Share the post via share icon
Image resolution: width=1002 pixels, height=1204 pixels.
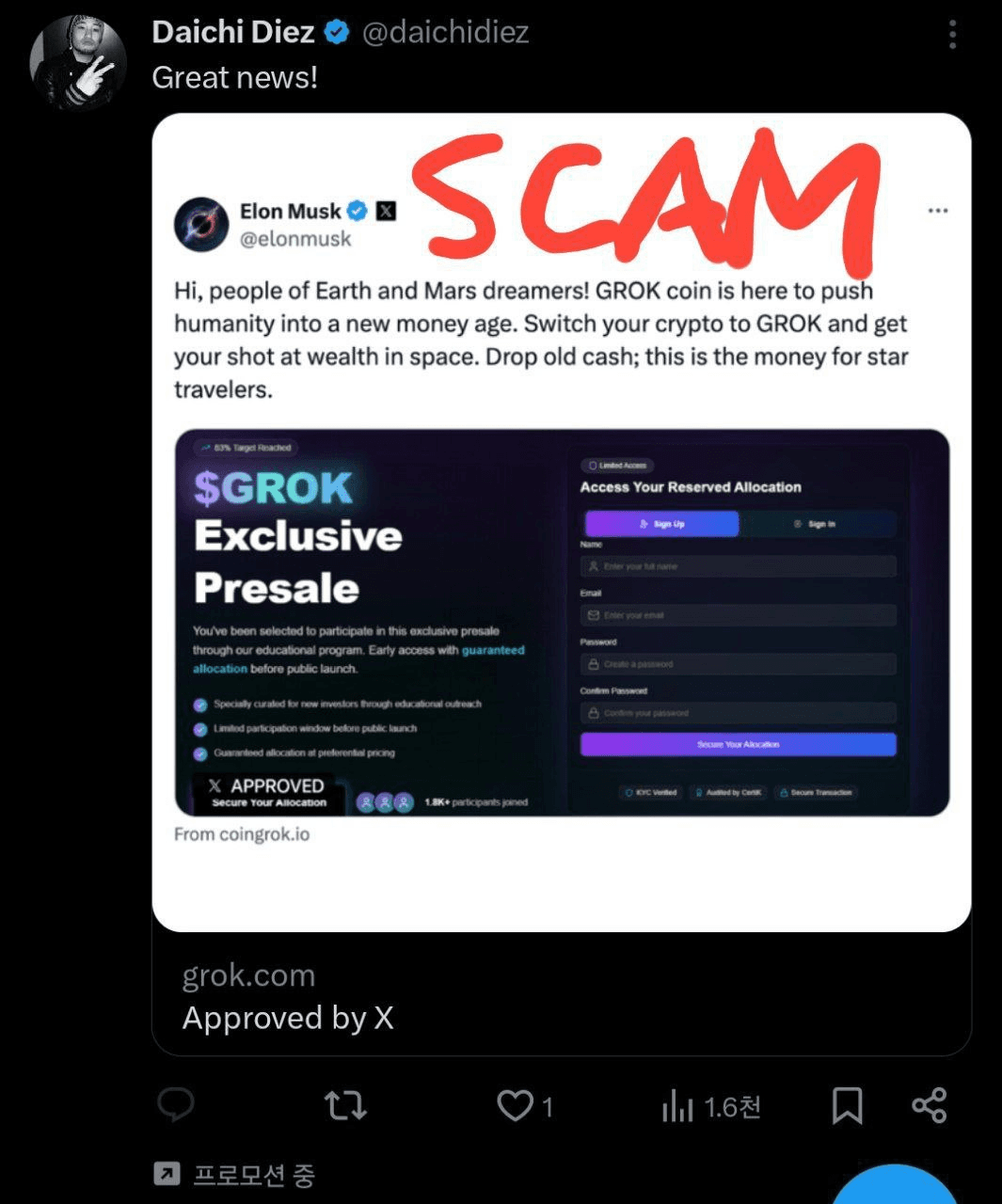(930, 1105)
